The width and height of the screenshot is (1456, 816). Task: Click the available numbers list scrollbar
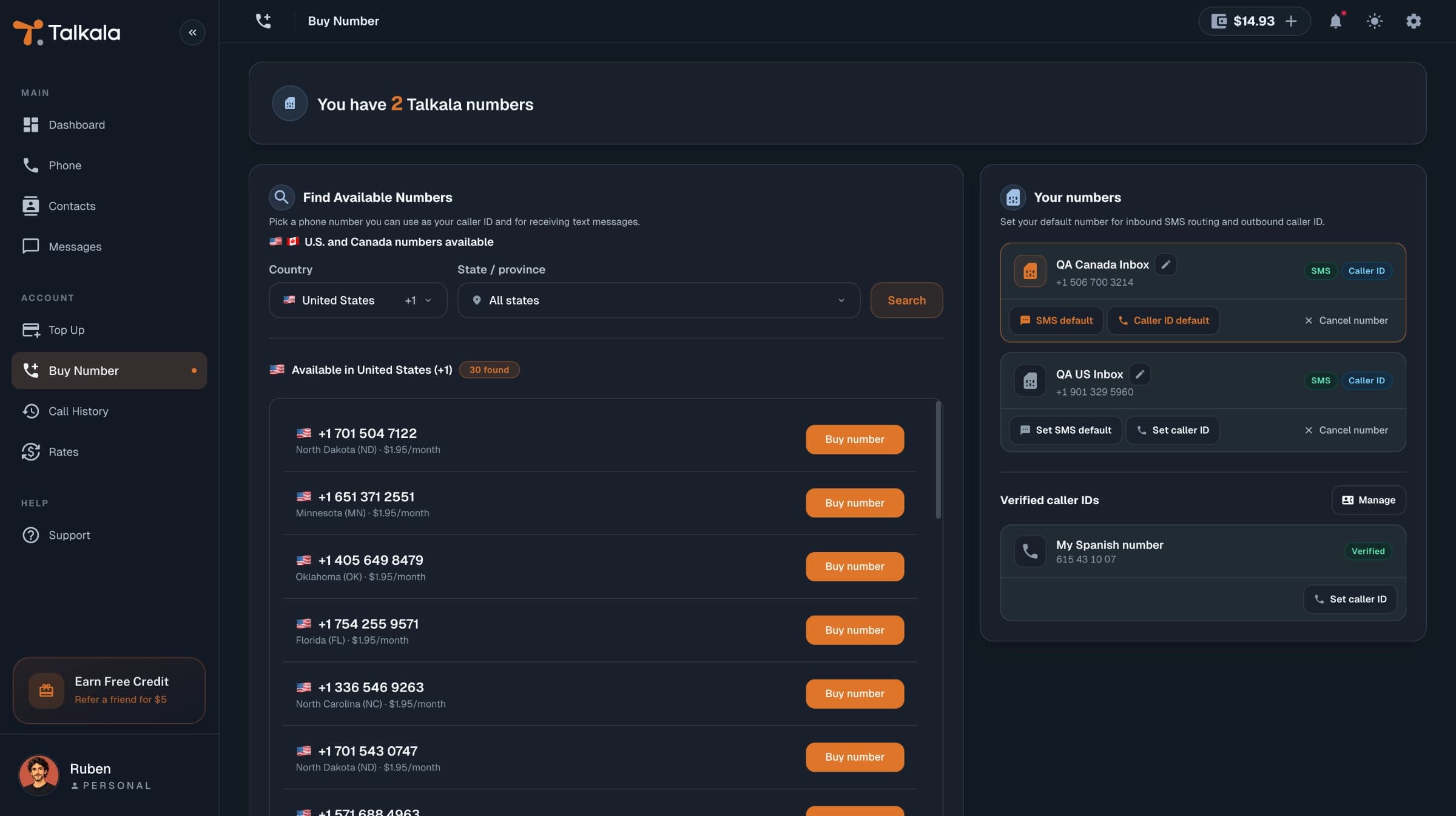(938, 460)
